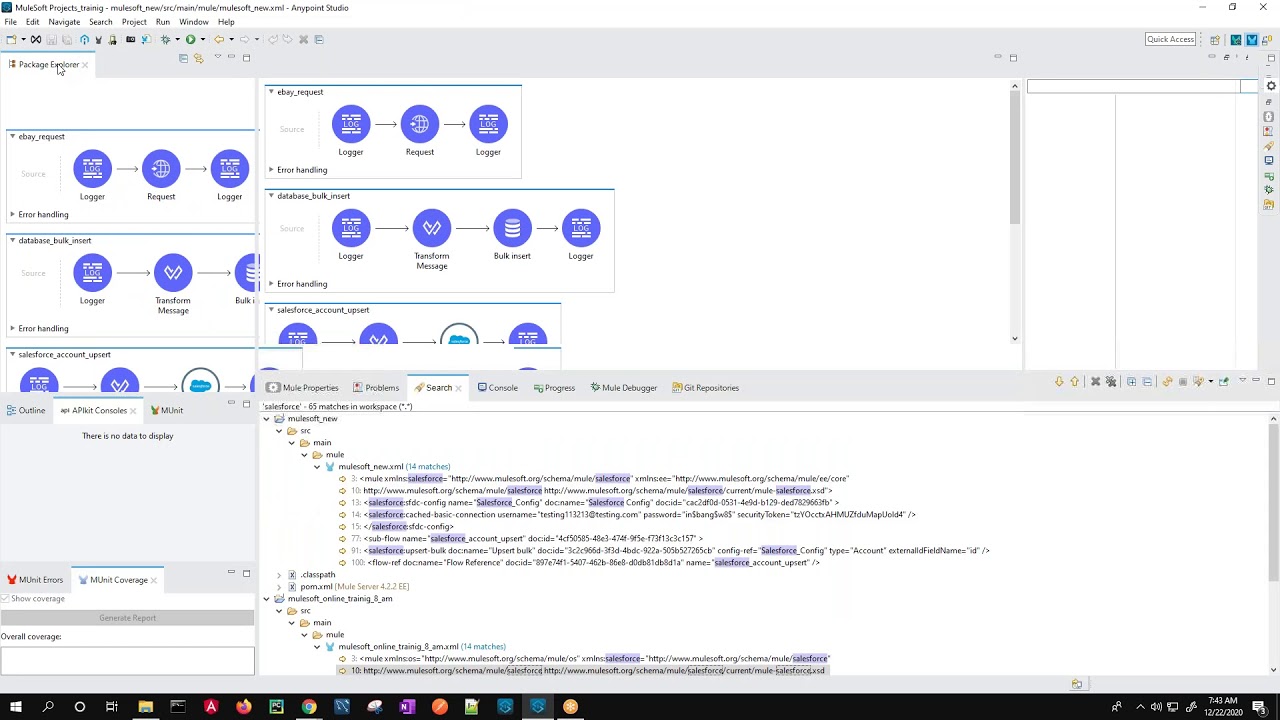
Task: Switch to the Console tab
Action: click(x=497, y=388)
